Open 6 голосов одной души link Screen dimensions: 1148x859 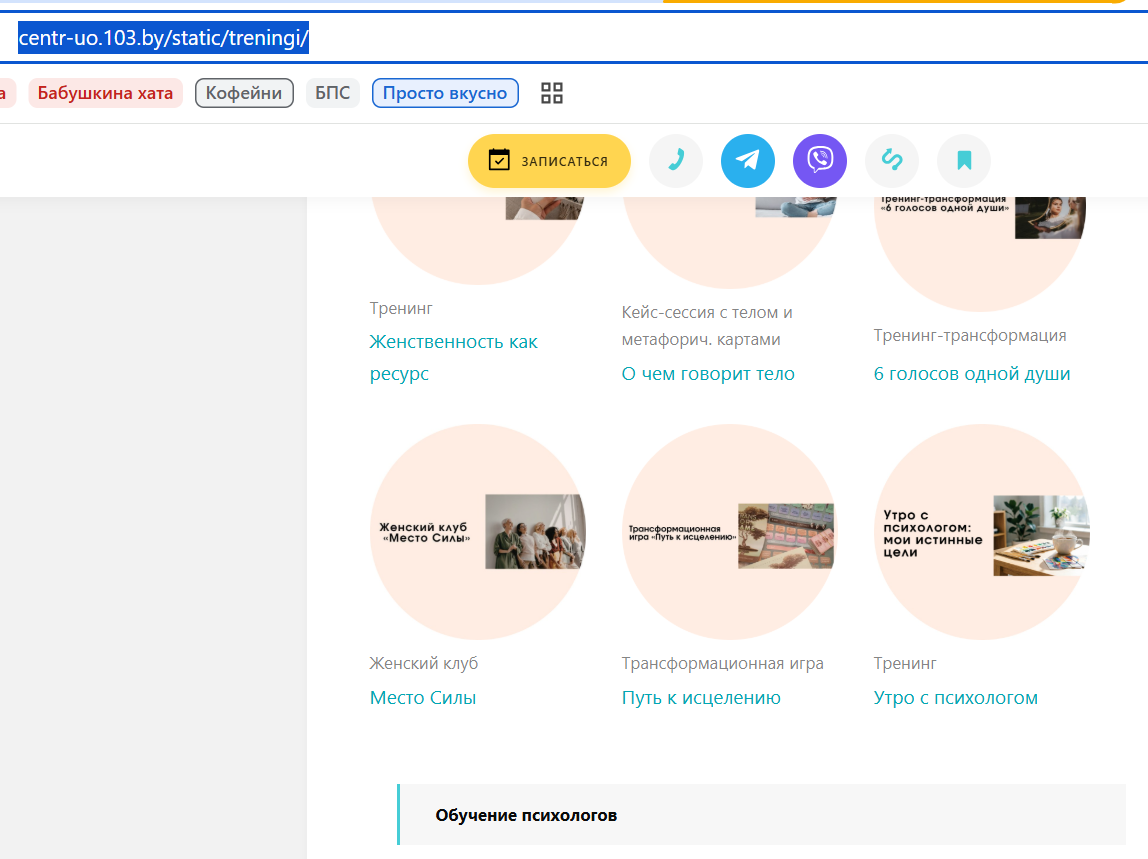click(x=972, y=373)
